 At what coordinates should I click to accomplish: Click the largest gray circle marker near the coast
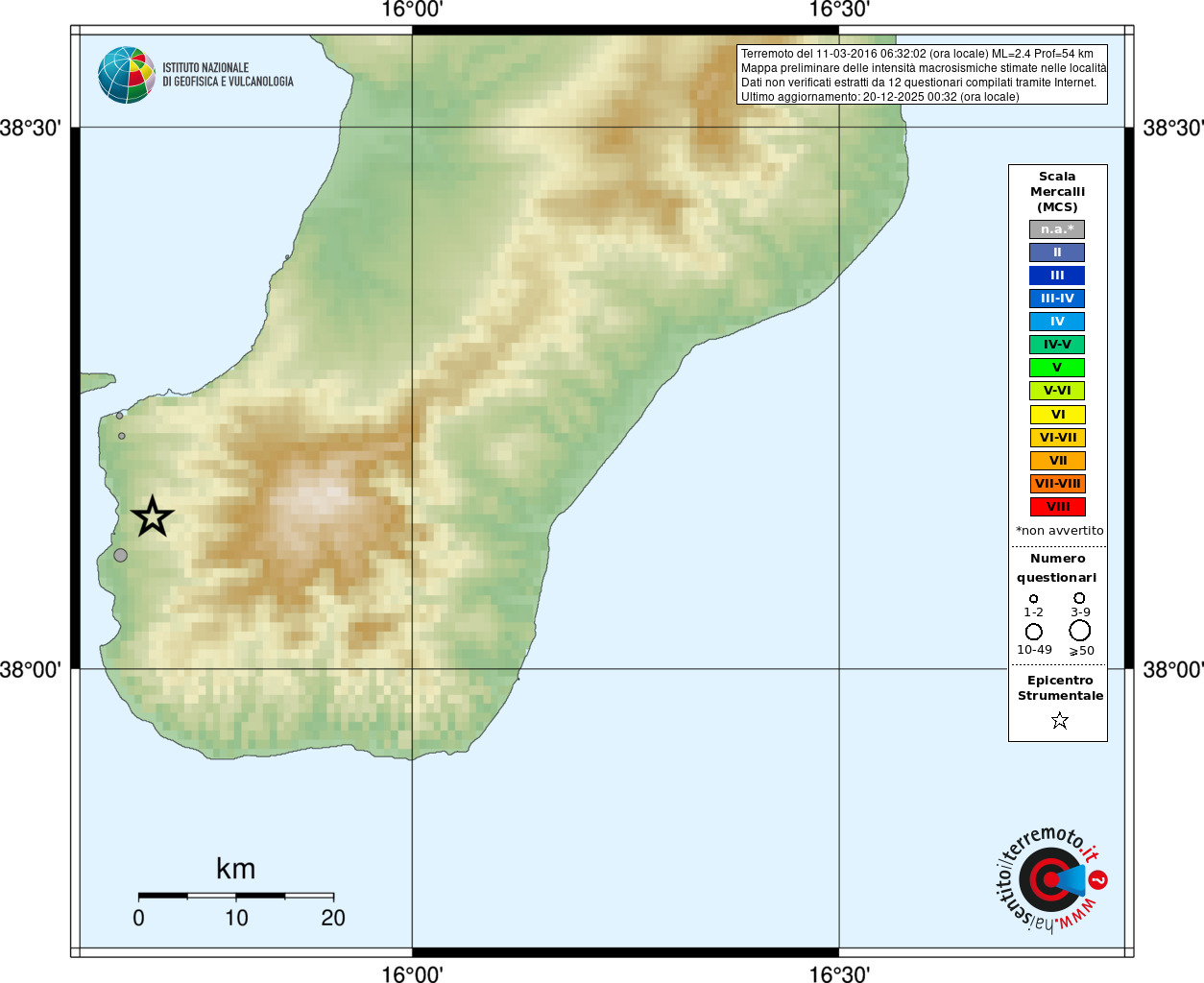[x=120, y=555]
